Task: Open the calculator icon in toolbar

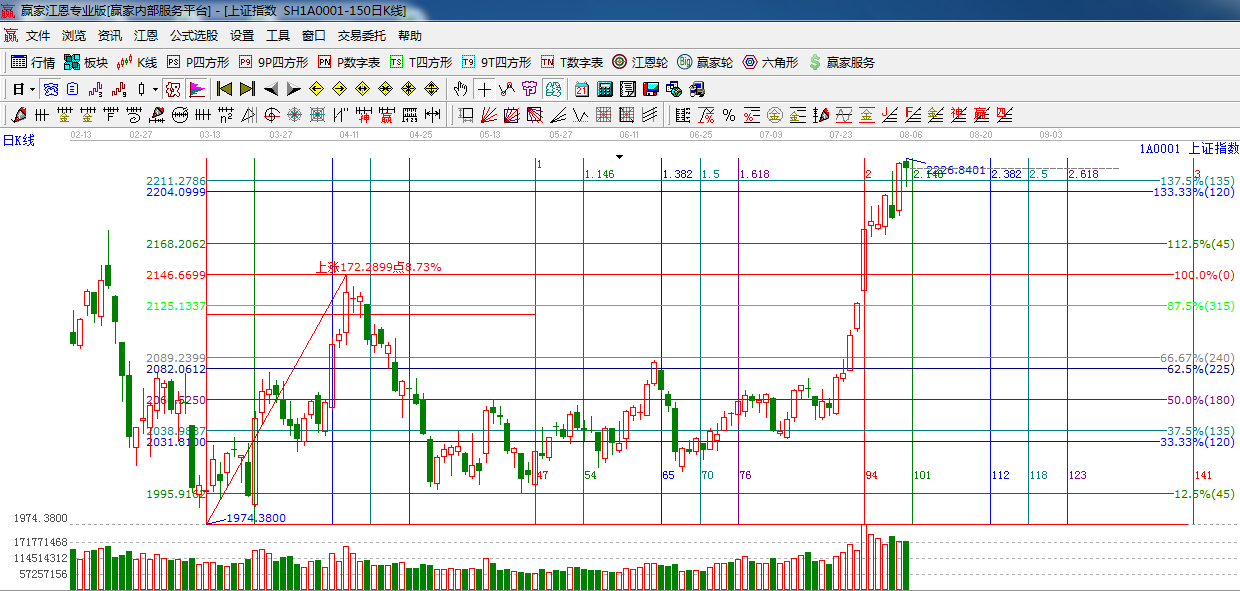Action: tap(604, 89)
